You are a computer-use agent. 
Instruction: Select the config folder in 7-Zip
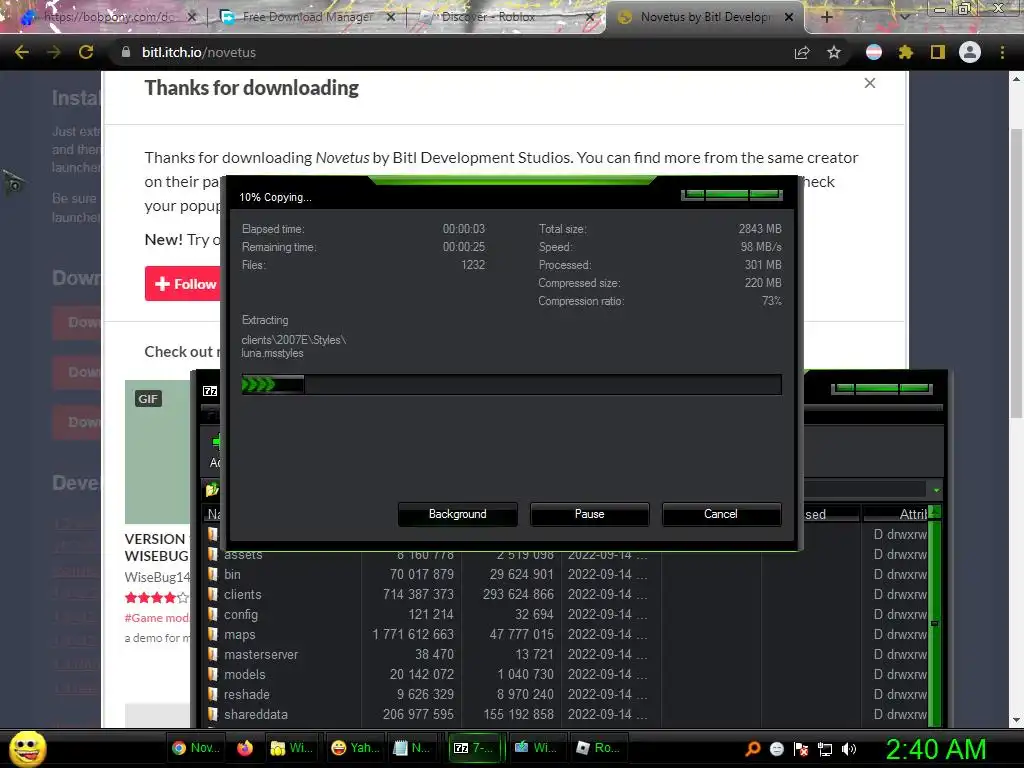coord(566,615)
